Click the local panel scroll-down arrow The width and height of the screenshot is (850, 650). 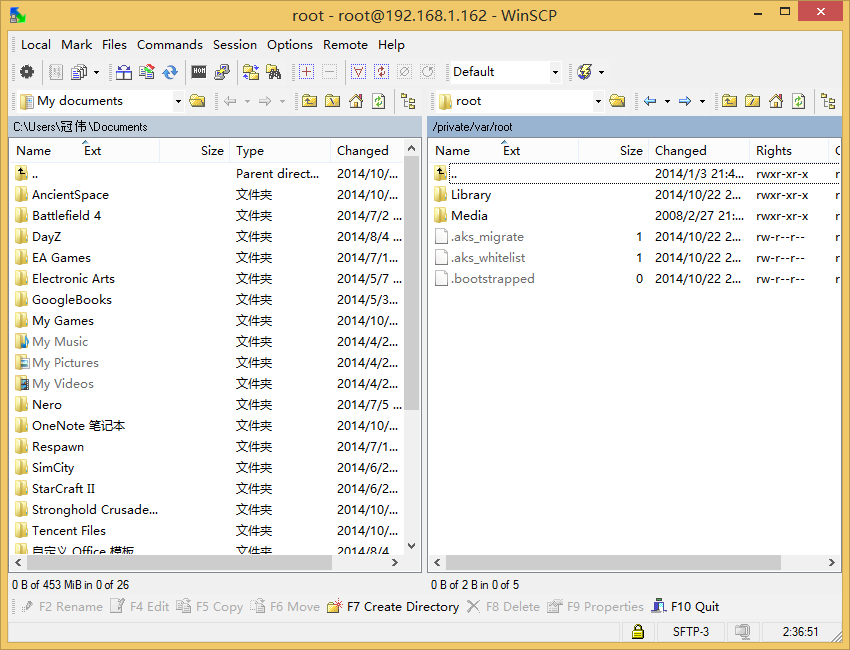pyautogui.click(x=411, y=545)
